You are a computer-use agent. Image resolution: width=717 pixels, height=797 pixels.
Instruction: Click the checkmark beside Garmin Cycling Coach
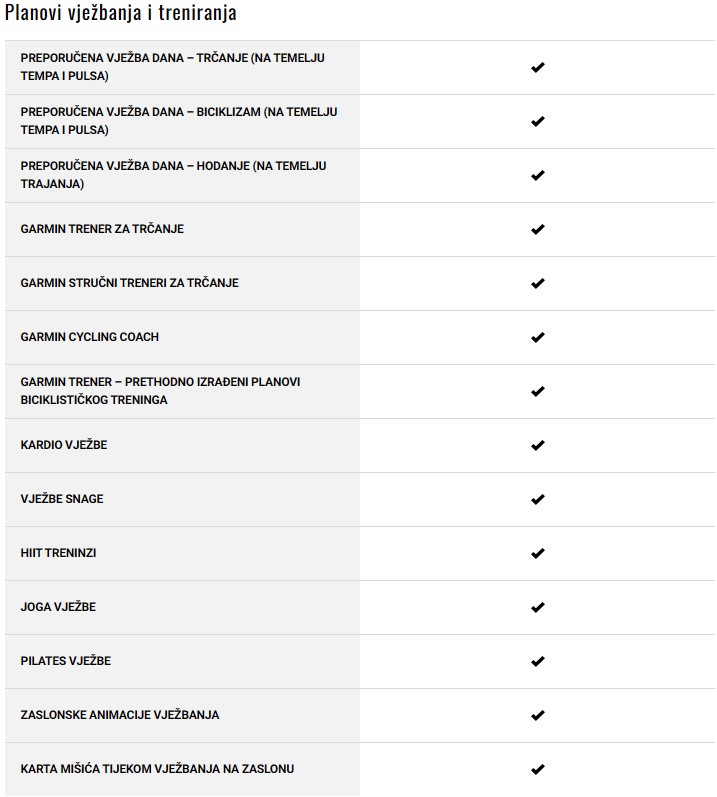point(537,337)
